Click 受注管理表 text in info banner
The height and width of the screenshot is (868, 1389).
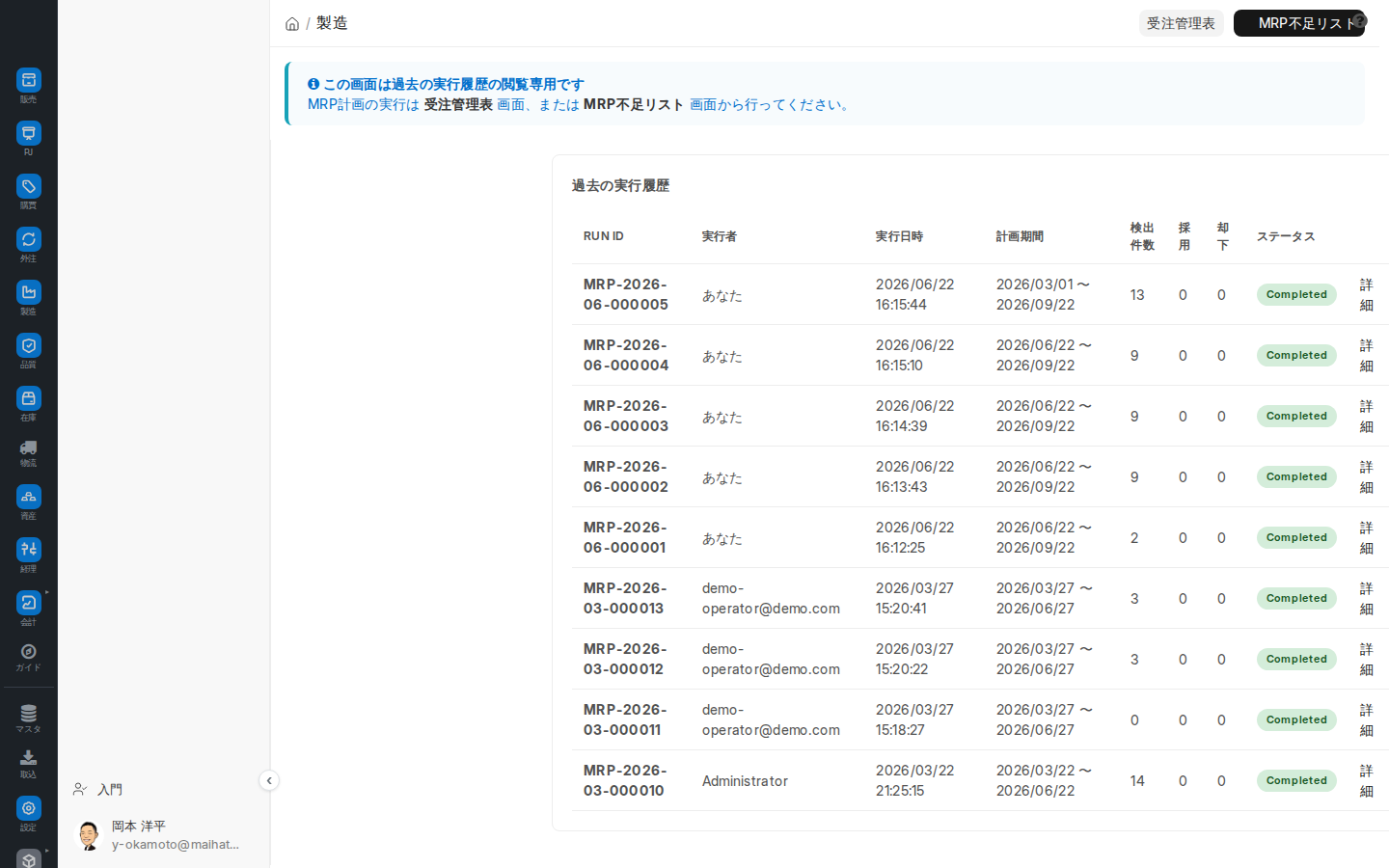tap(458, 104)
